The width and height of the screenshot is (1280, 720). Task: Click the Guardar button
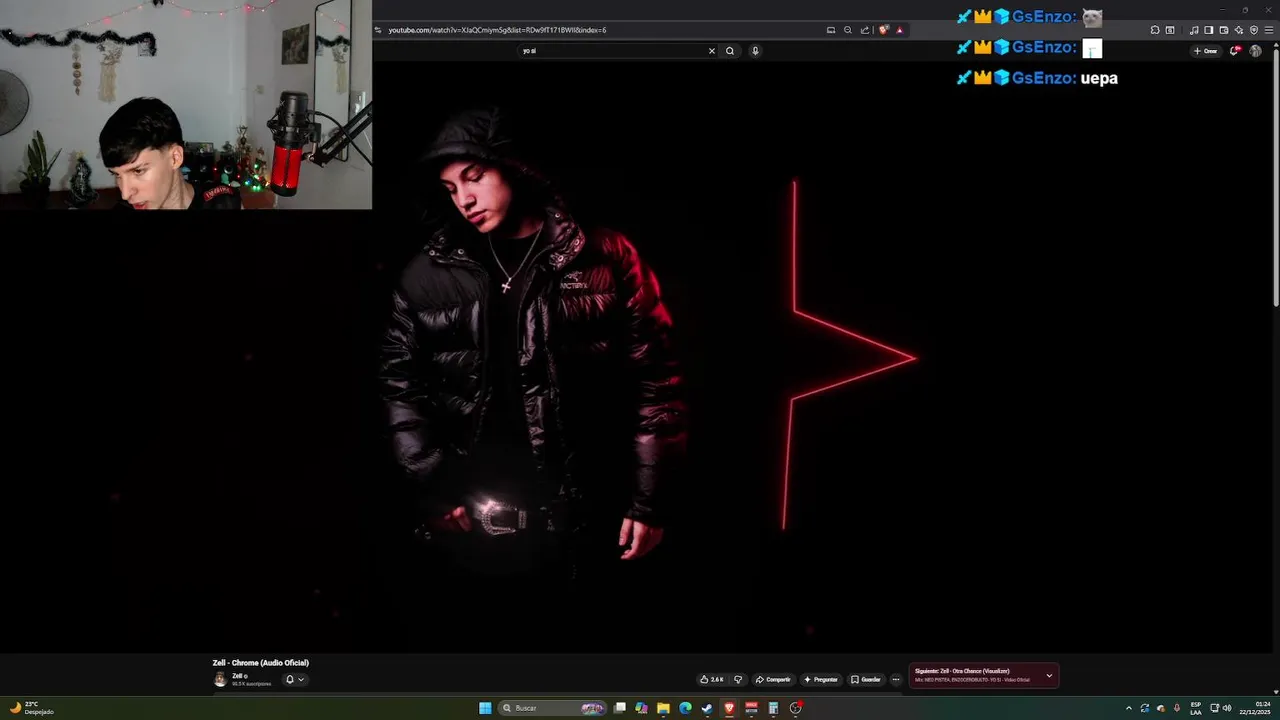[866, 679]
